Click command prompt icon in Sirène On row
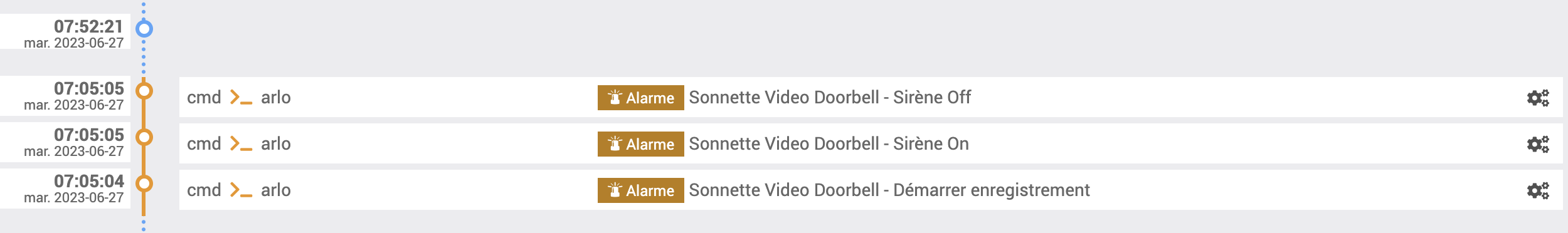 241,143
